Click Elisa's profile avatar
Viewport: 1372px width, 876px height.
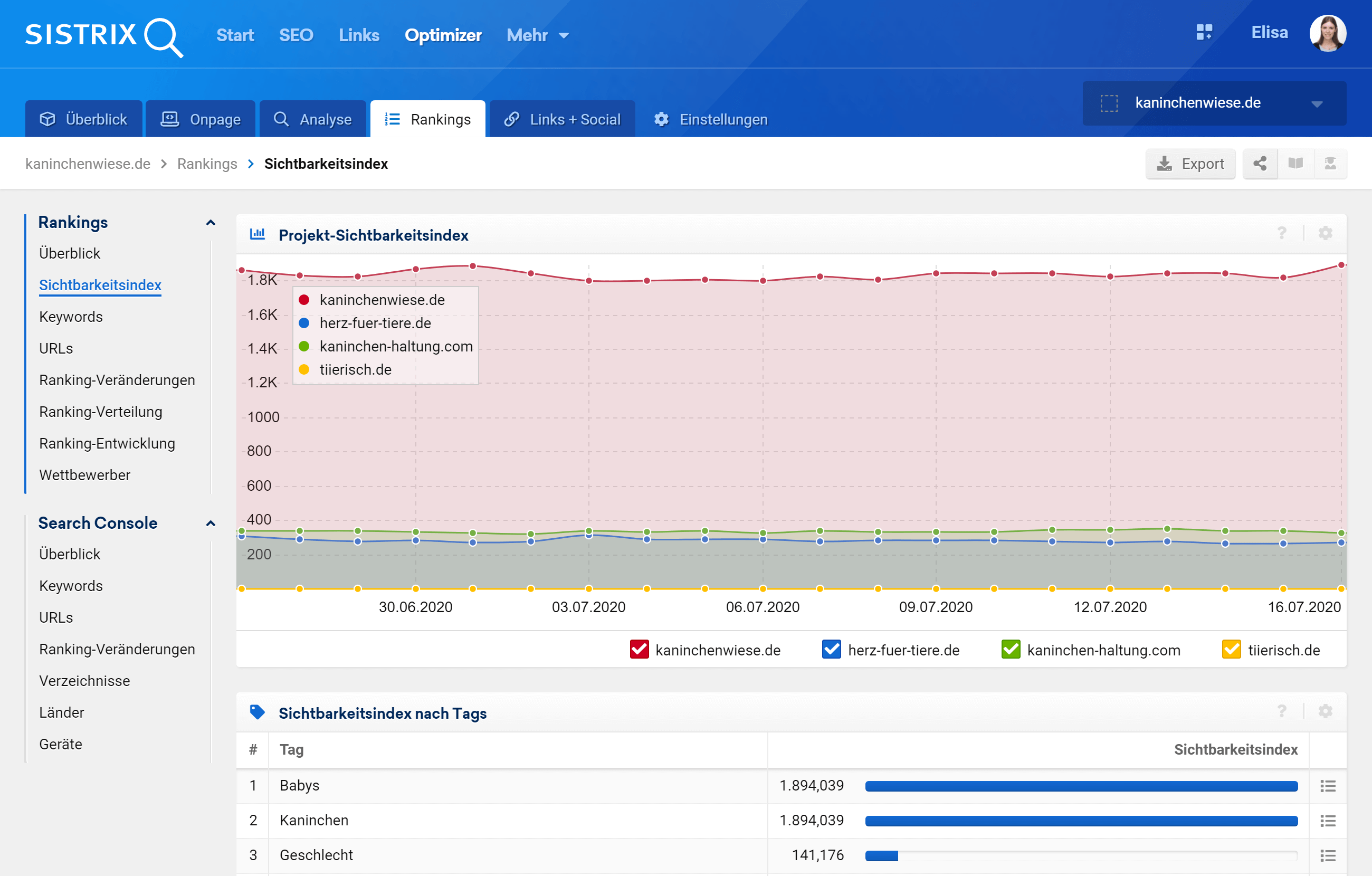tap(1327, 34)
